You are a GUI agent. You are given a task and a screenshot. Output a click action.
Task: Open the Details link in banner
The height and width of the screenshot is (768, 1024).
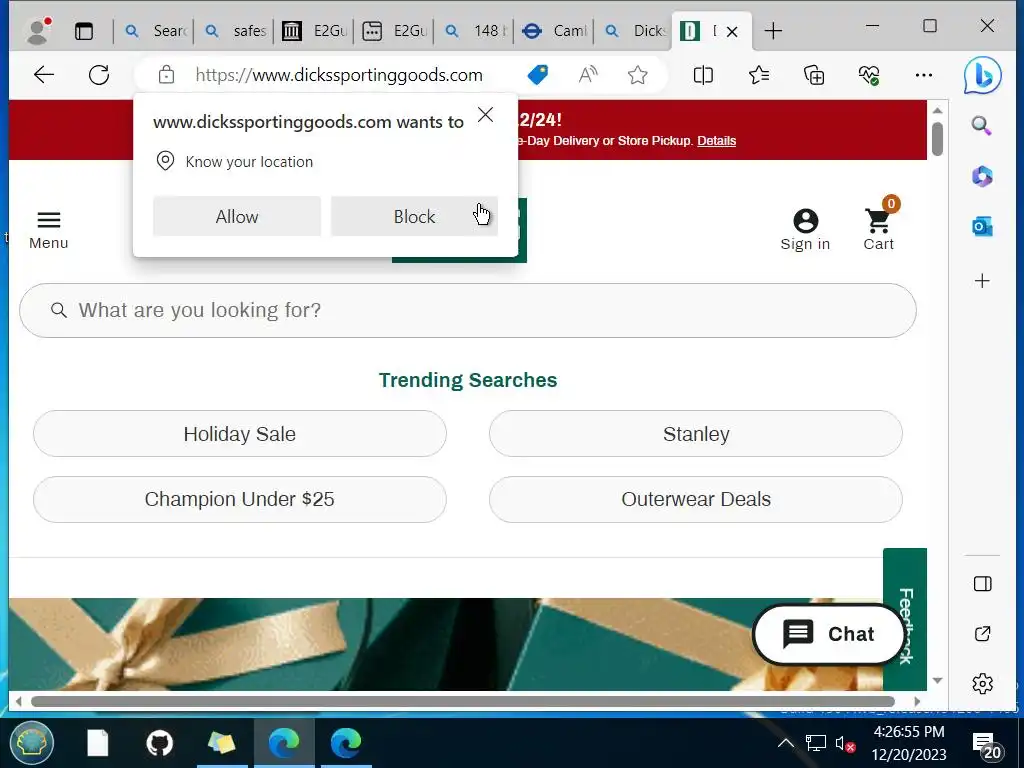(x=716, y=140)
